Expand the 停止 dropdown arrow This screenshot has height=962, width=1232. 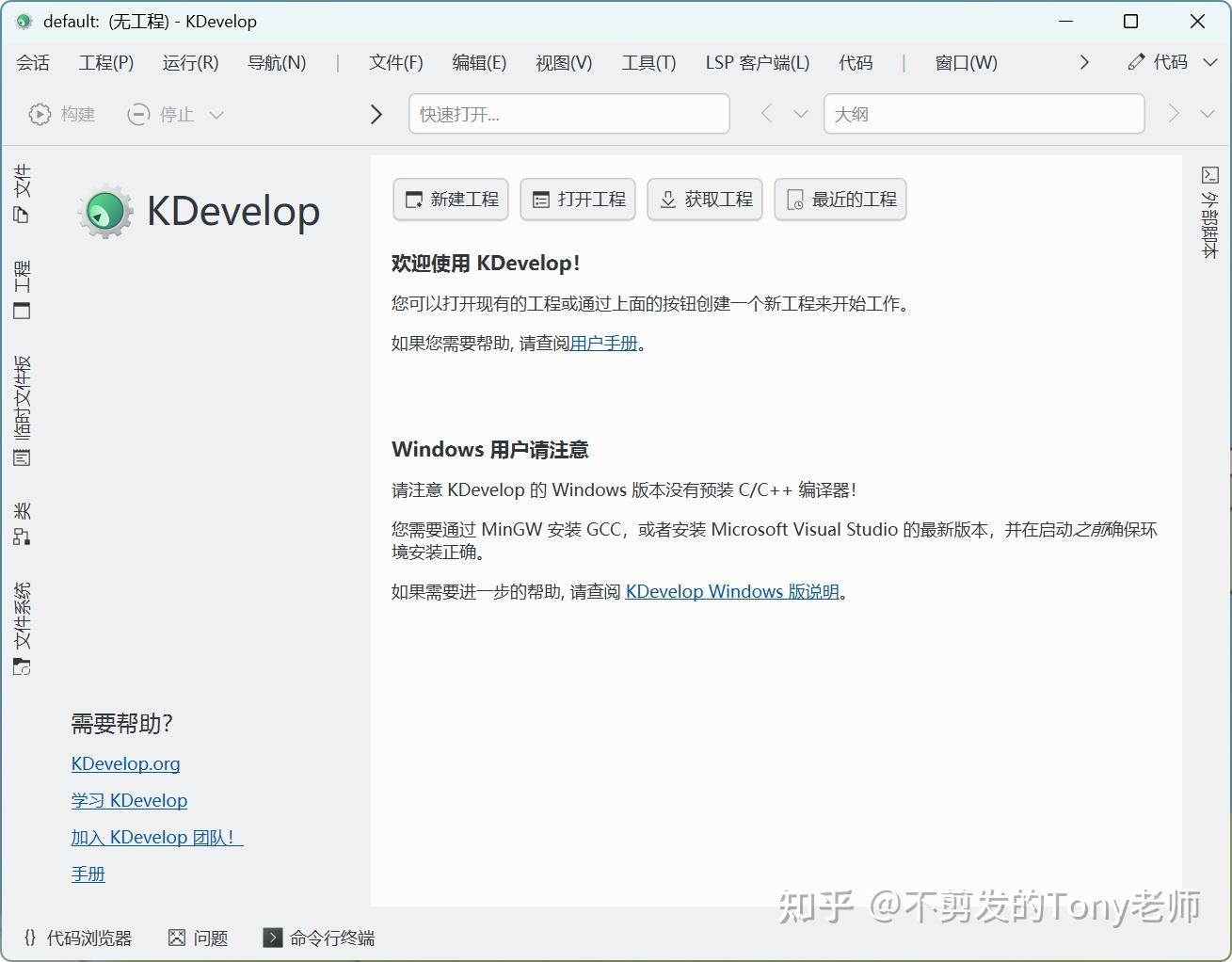click(216, 114)
